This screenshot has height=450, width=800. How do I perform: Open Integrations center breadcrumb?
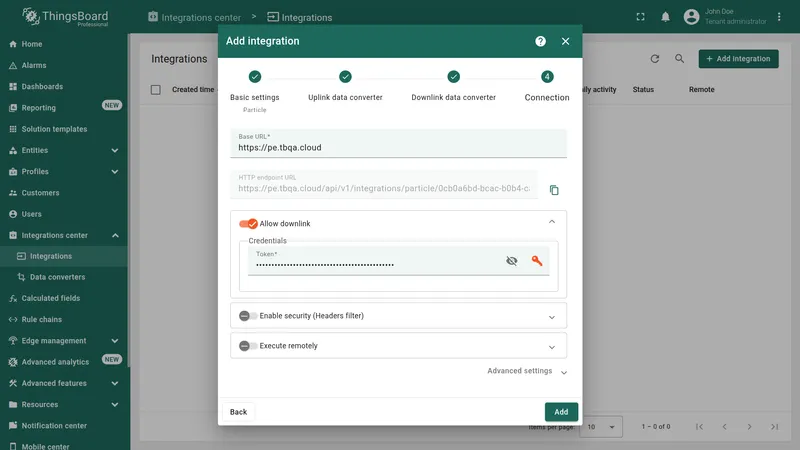tap(194, 17)
